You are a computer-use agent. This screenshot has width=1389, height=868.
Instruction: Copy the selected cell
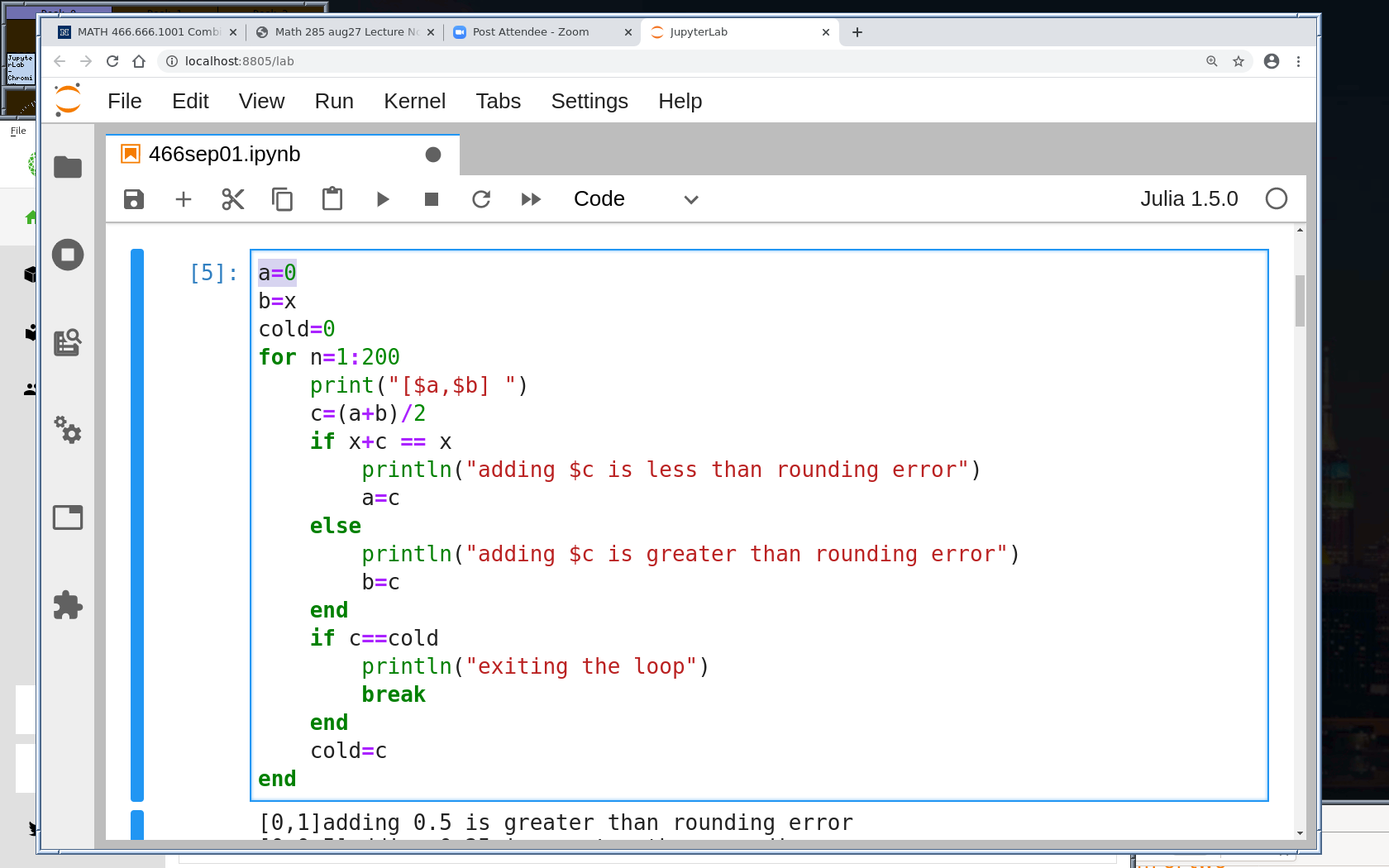pos(283,199)
